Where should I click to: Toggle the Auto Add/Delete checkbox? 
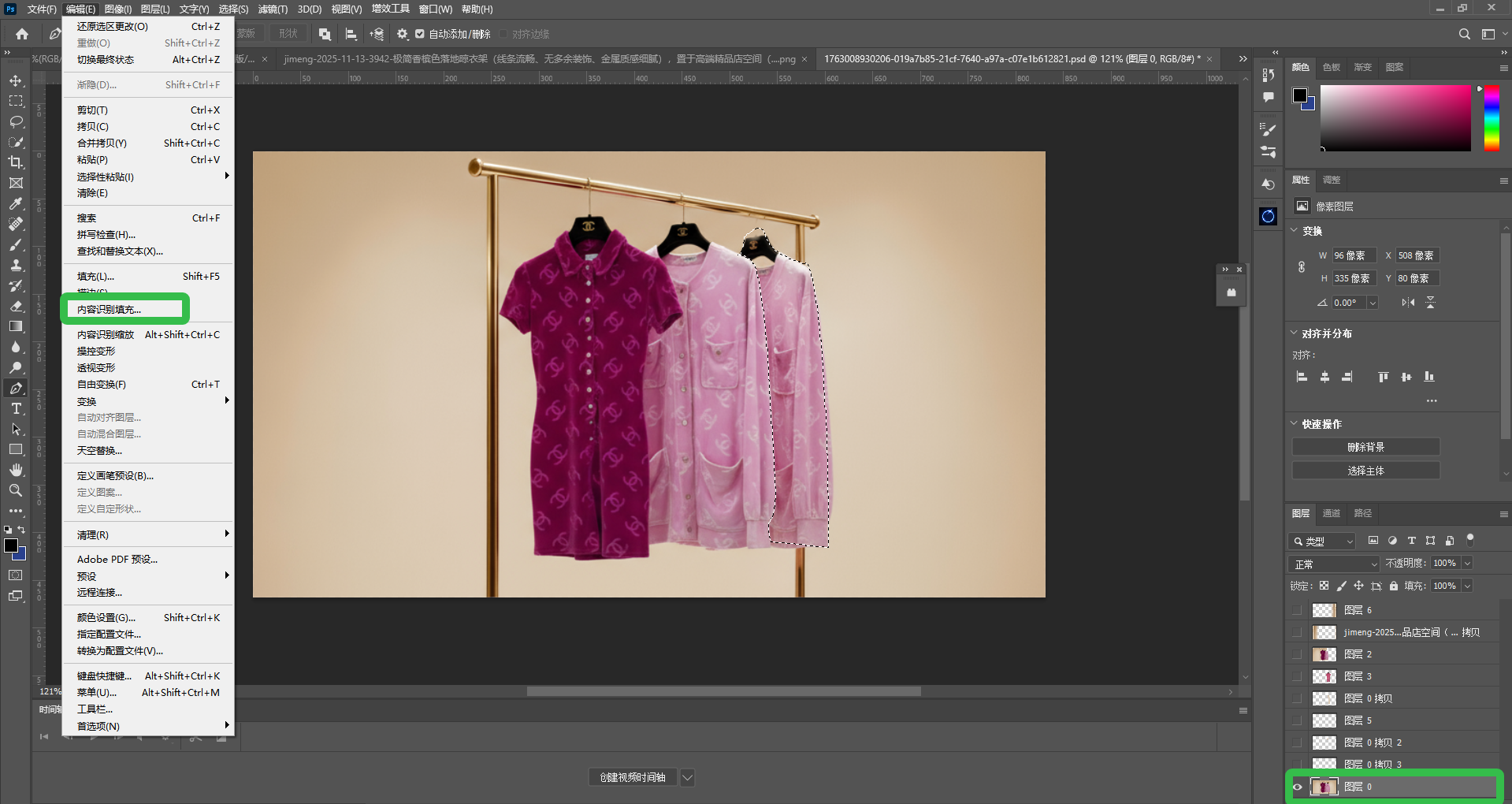[x=420, y=34]
